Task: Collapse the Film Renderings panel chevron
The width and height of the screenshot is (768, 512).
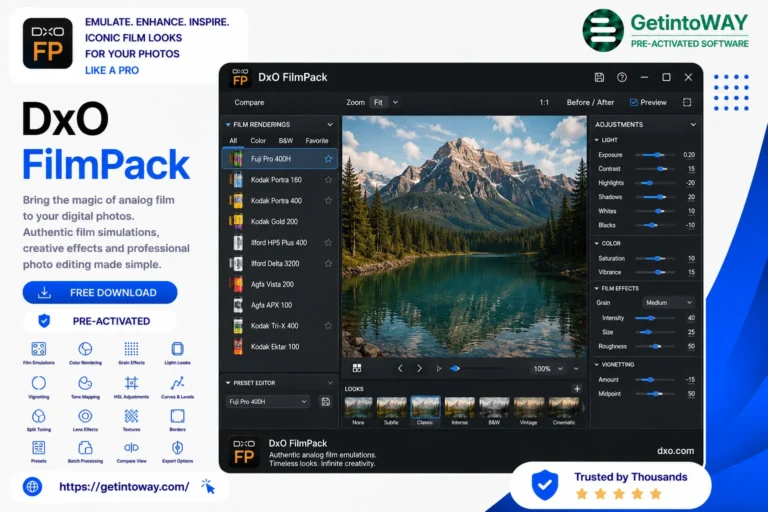Action: 330,124
